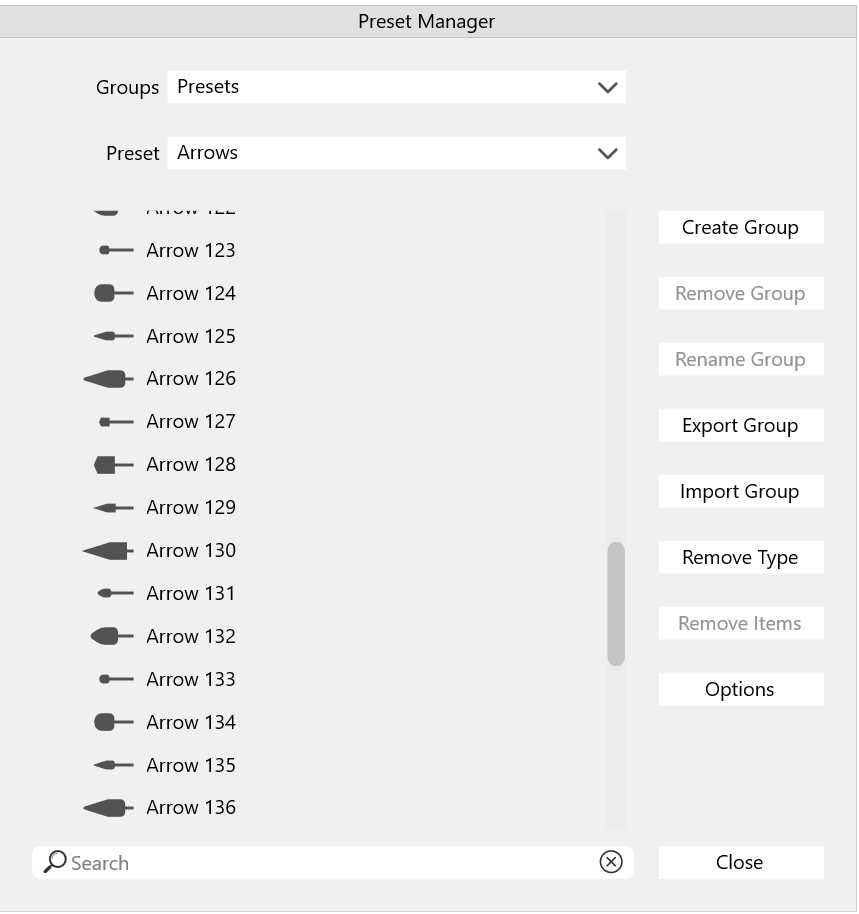
Task: Pick Arrow 133 in preset list
Action: point(190,679)
